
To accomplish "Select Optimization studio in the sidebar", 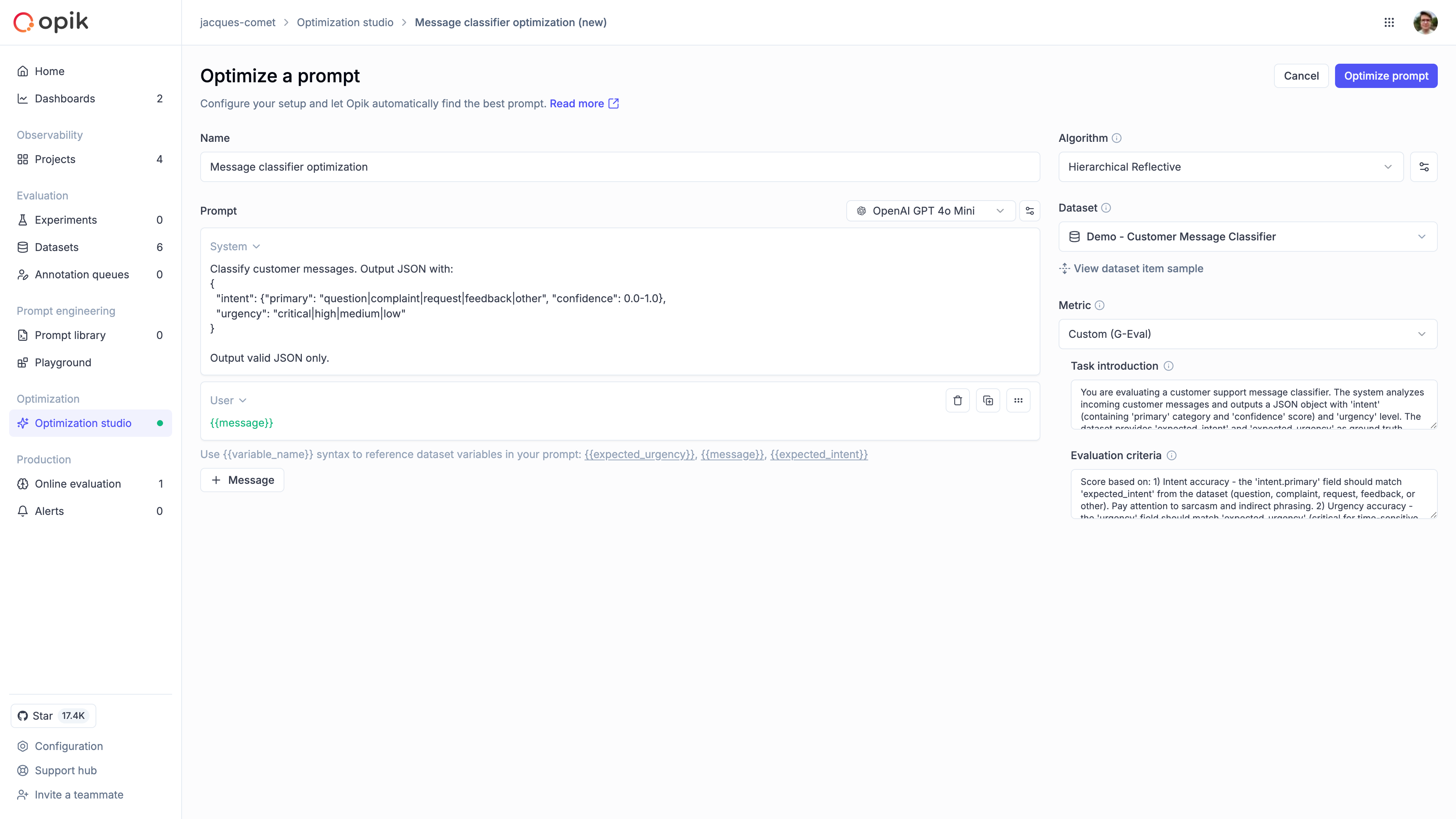I will tap(83, 423).
